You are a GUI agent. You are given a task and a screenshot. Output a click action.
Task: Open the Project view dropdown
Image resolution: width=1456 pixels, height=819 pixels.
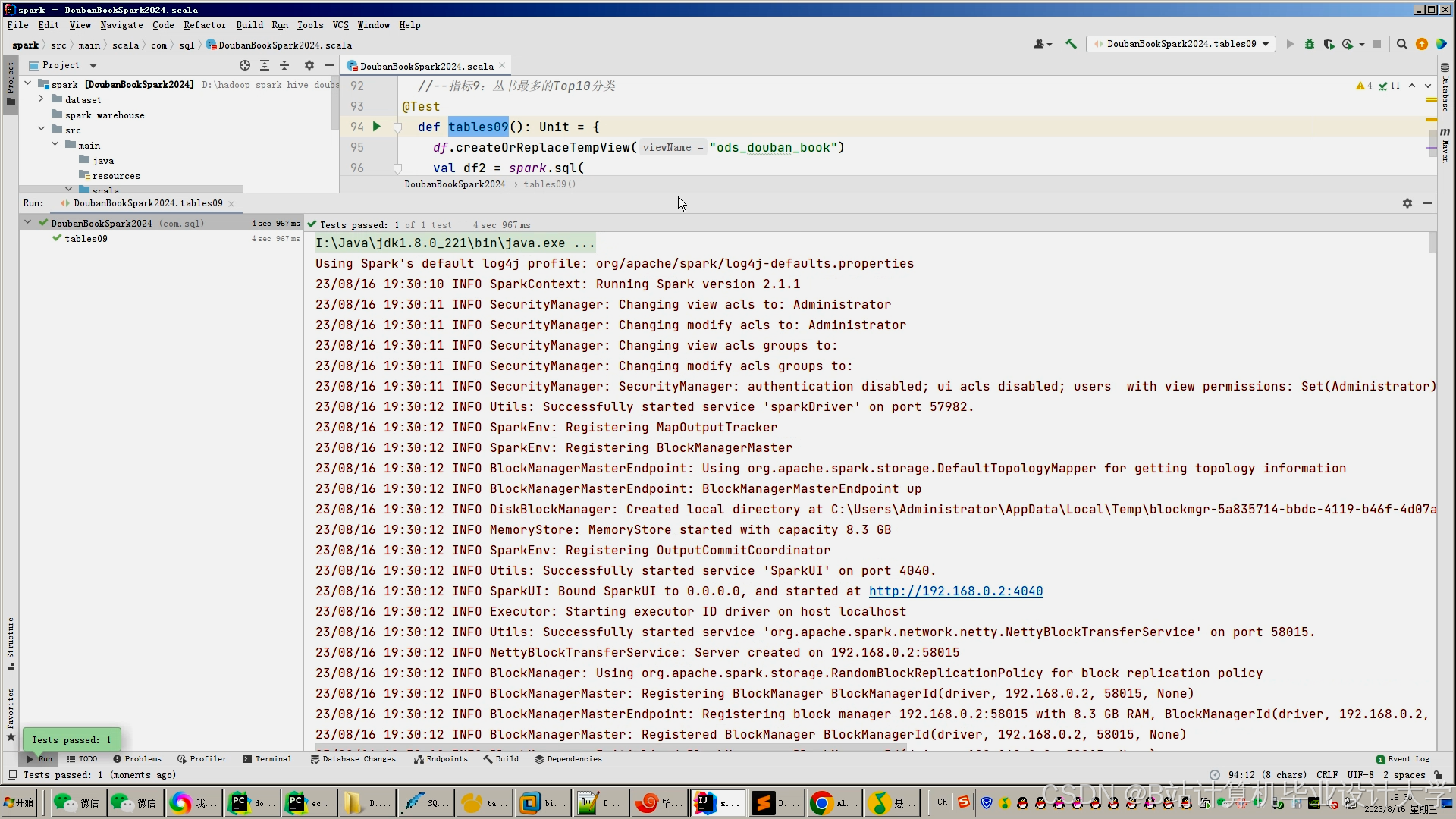pos(93,65)
